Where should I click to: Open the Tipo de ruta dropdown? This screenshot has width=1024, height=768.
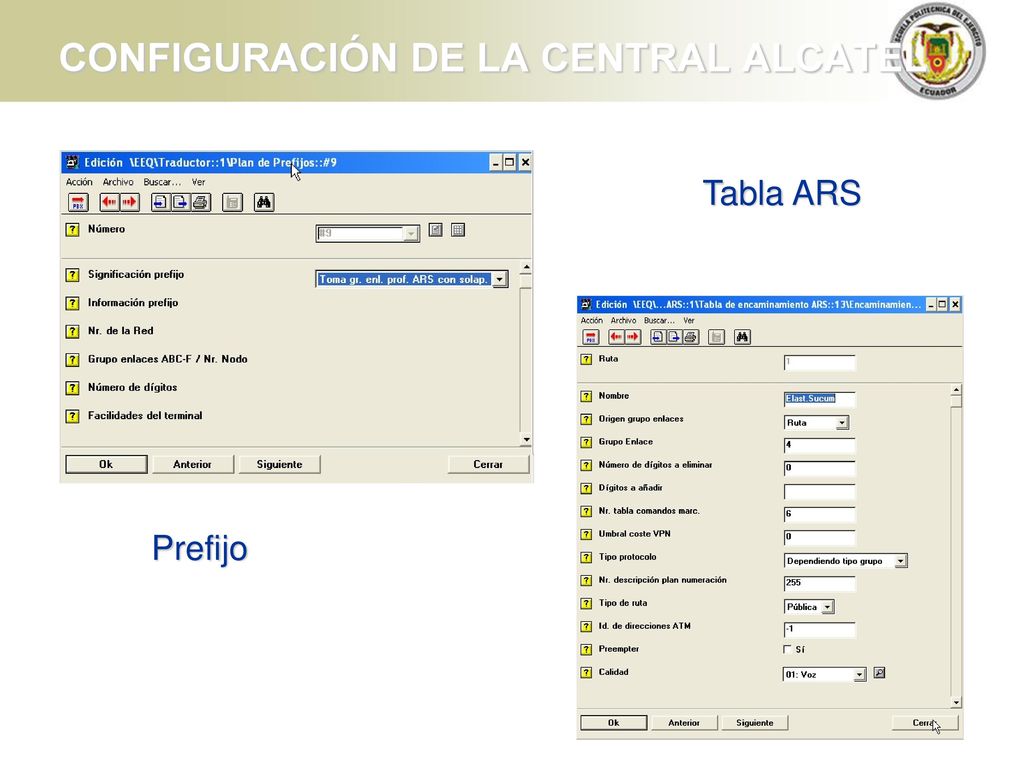pyautogui.click(x=827, y=607)
